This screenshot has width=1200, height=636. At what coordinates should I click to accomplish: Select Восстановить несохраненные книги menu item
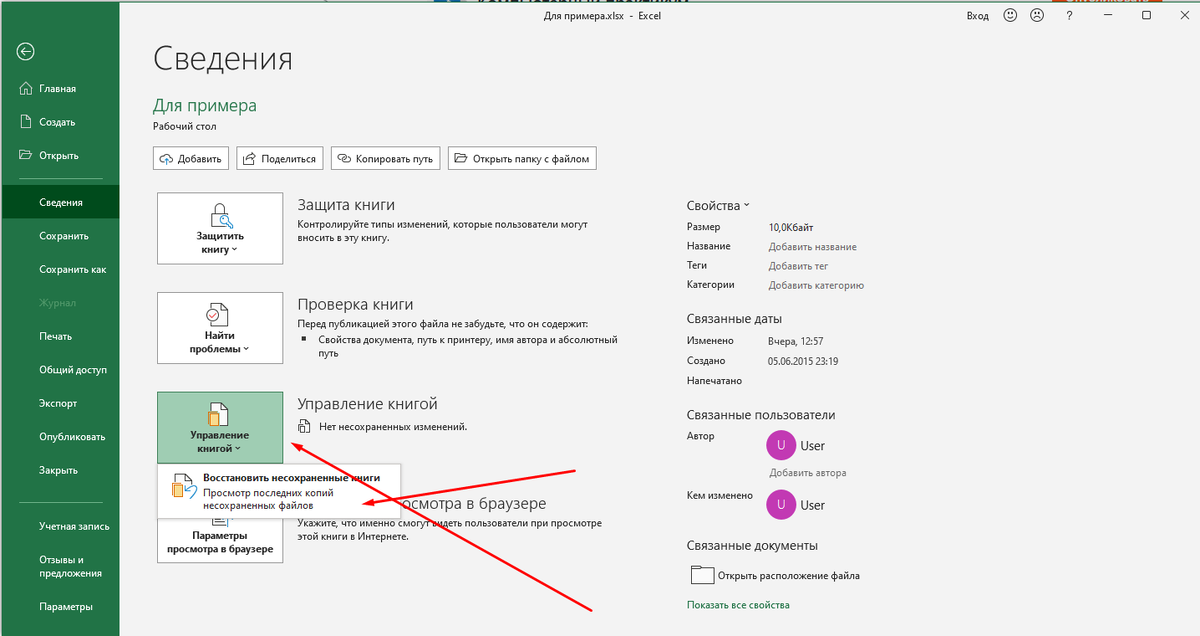tap(279, 492)
